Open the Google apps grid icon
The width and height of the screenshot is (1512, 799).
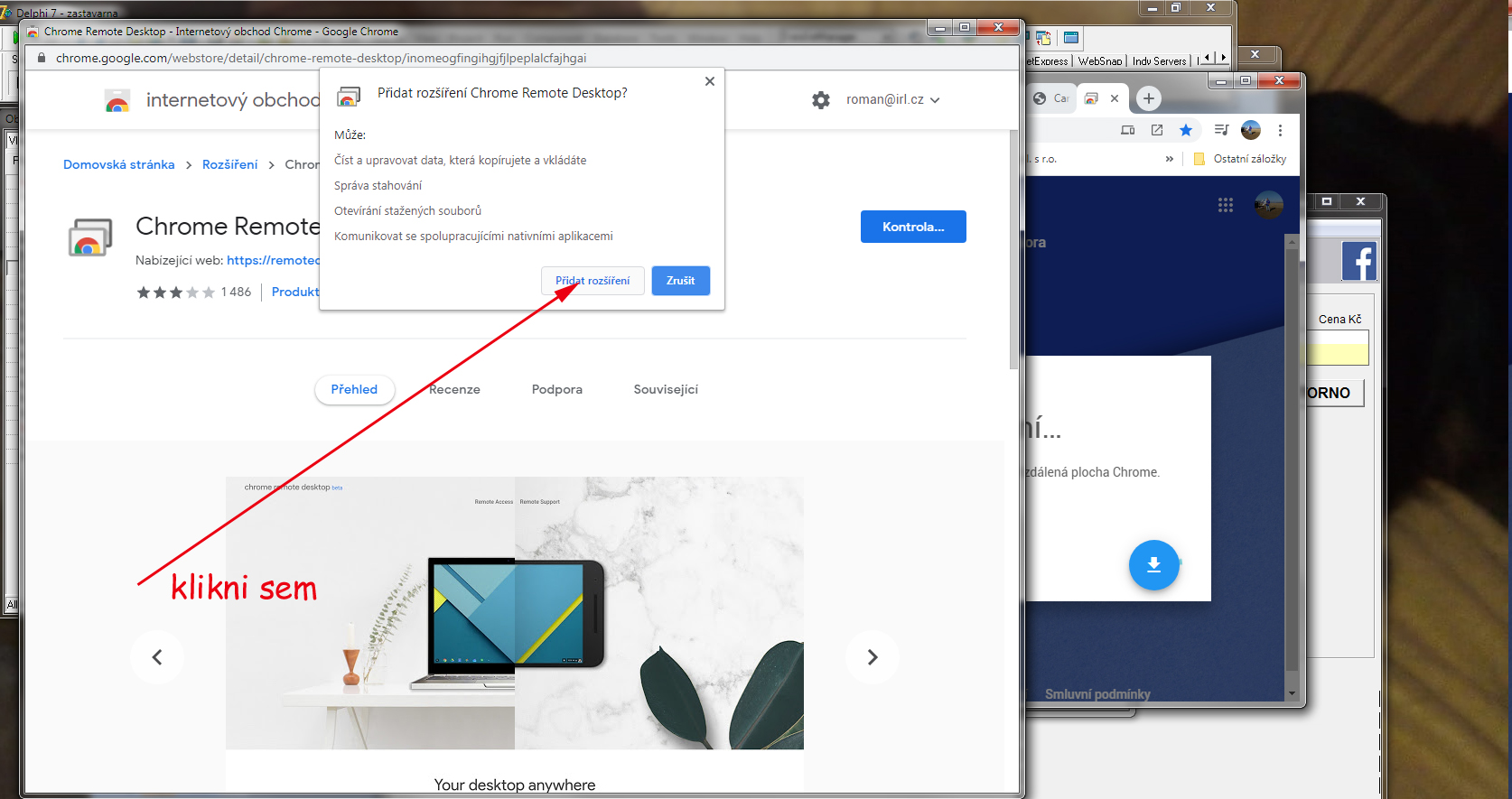coord(1226,205)
